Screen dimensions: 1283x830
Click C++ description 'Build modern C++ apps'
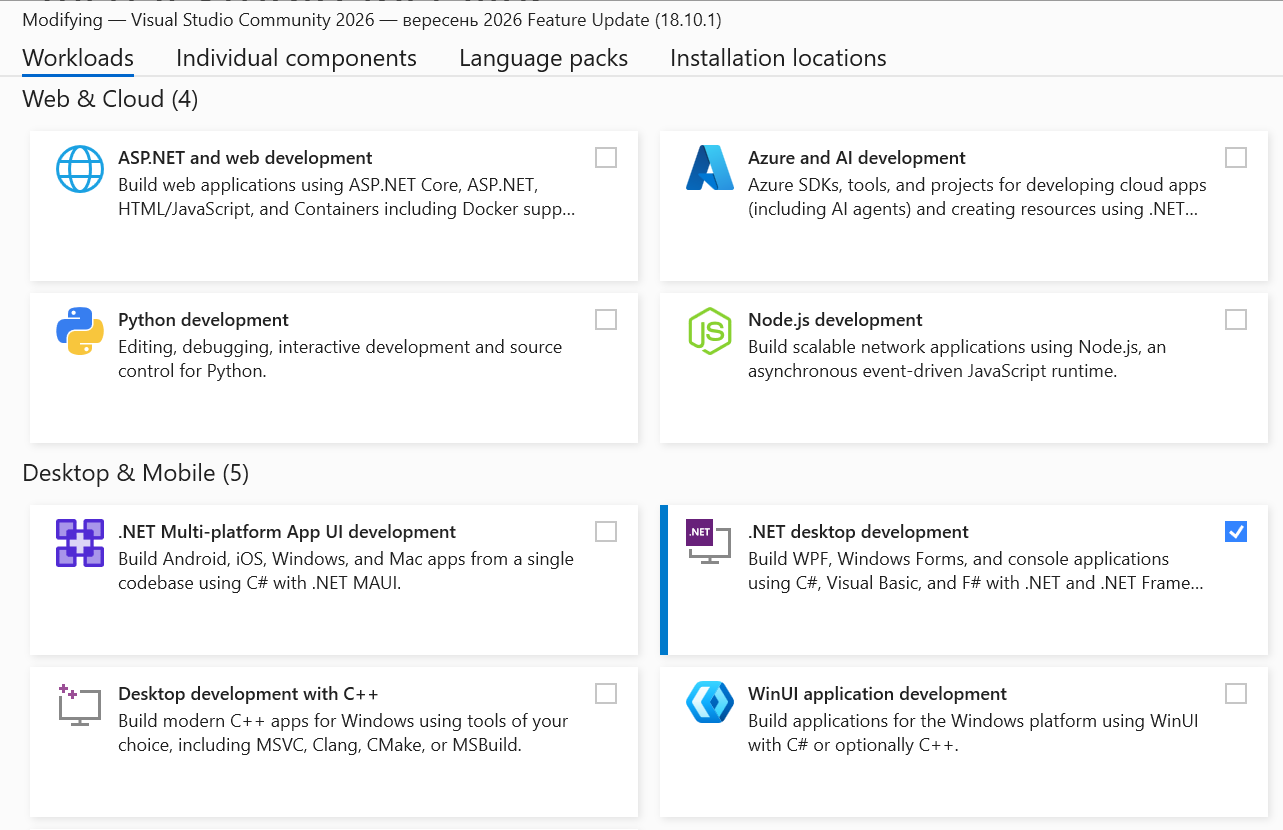343,733
